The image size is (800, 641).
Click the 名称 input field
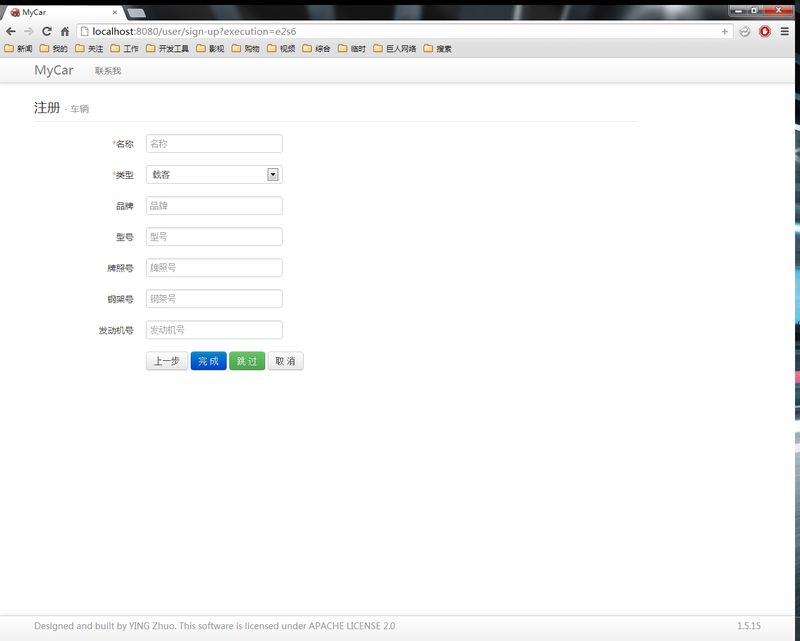click(214, 143)
